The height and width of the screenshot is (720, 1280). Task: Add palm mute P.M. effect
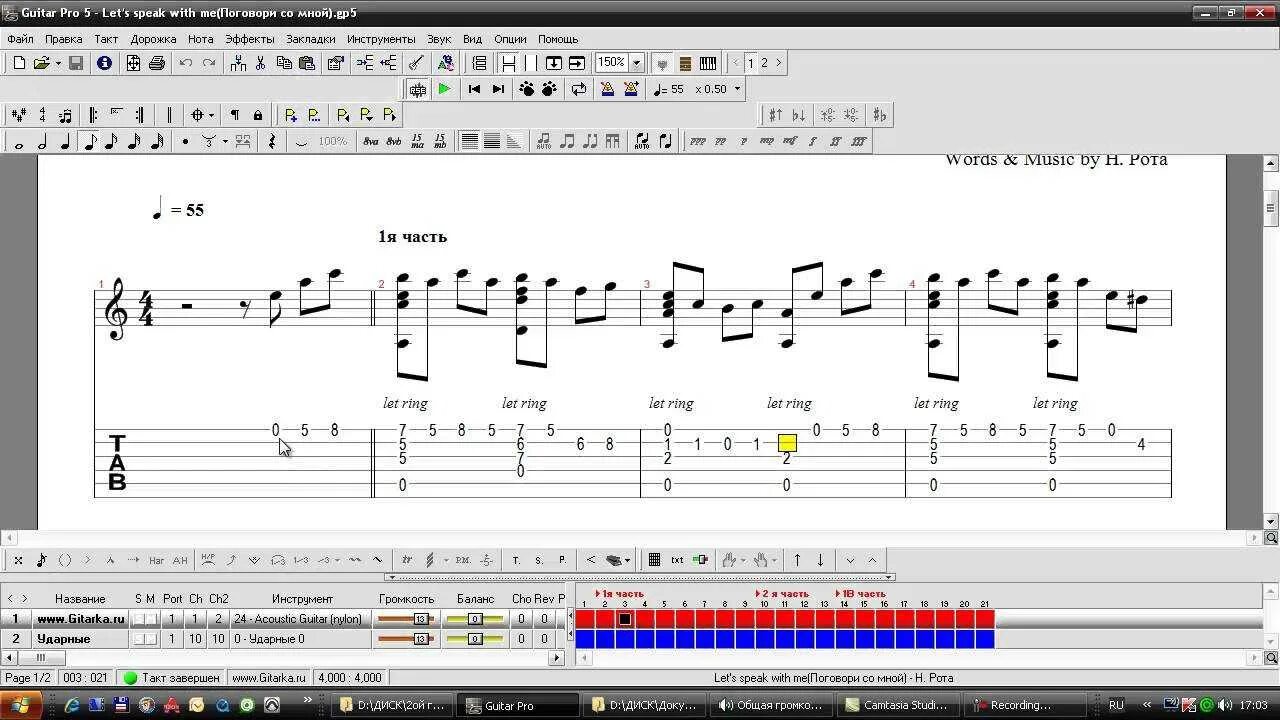pyautogui.click(x=463, y=560)
